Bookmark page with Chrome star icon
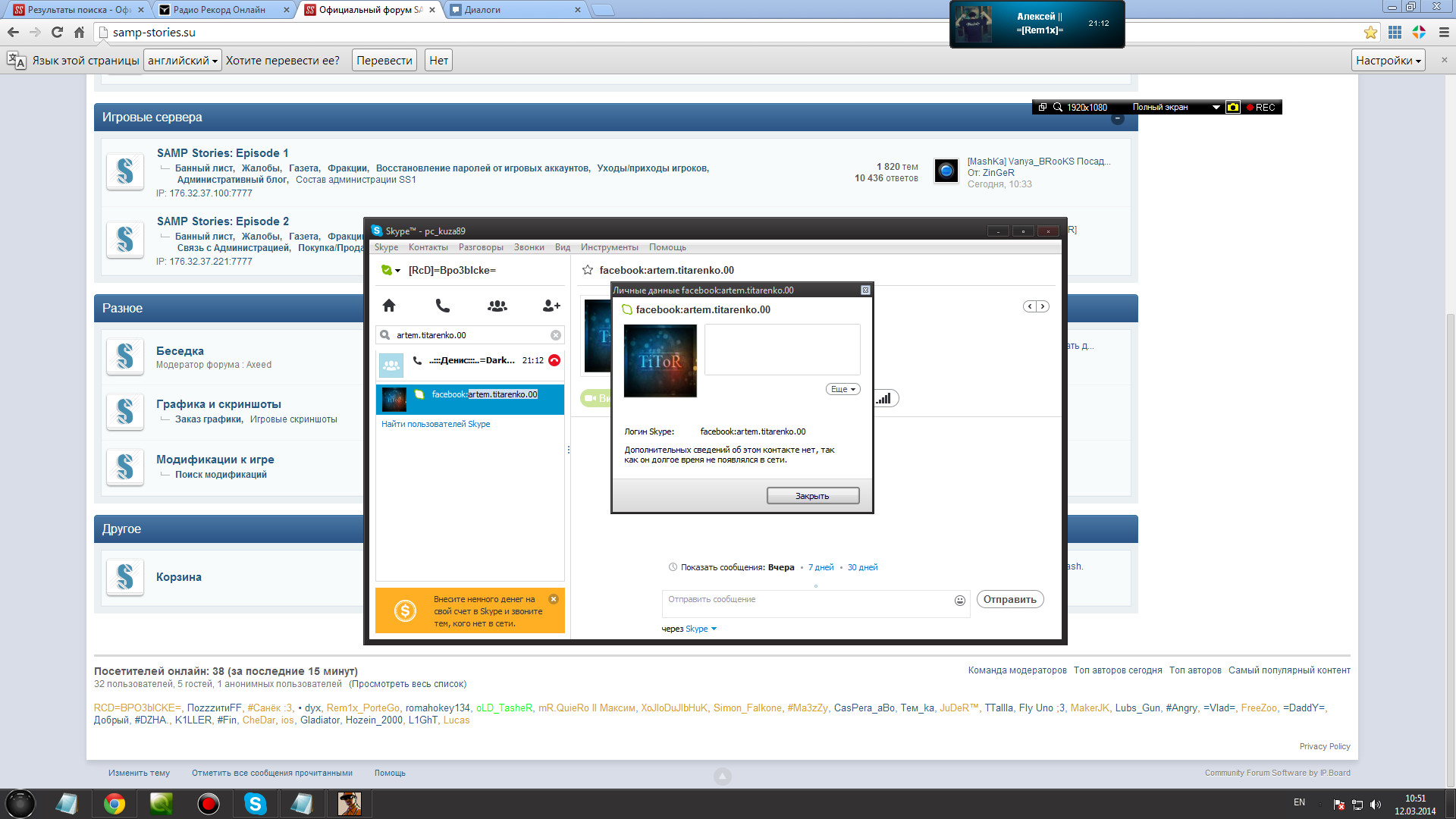The width and height of the screenshot is (1456, 819). coord(1370,32)
